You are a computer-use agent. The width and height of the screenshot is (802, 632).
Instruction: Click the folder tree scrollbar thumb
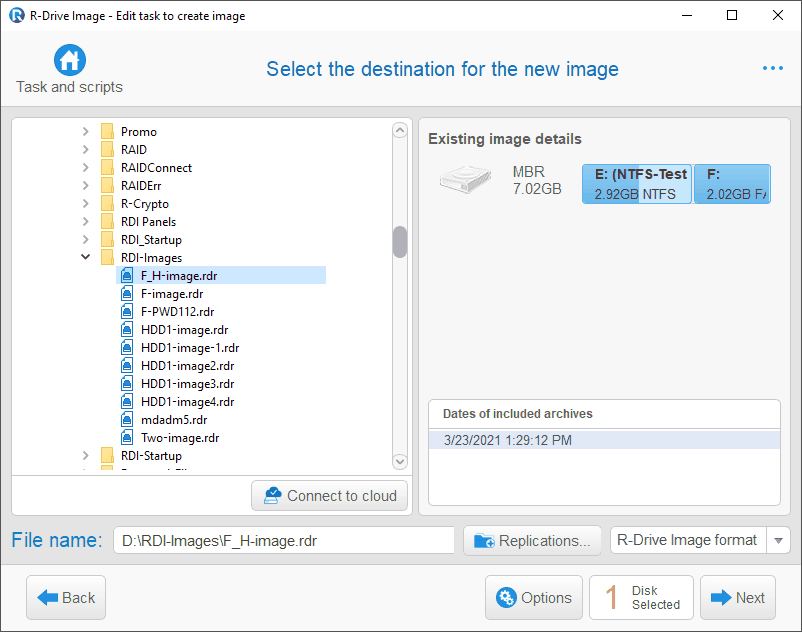[400, 242]
